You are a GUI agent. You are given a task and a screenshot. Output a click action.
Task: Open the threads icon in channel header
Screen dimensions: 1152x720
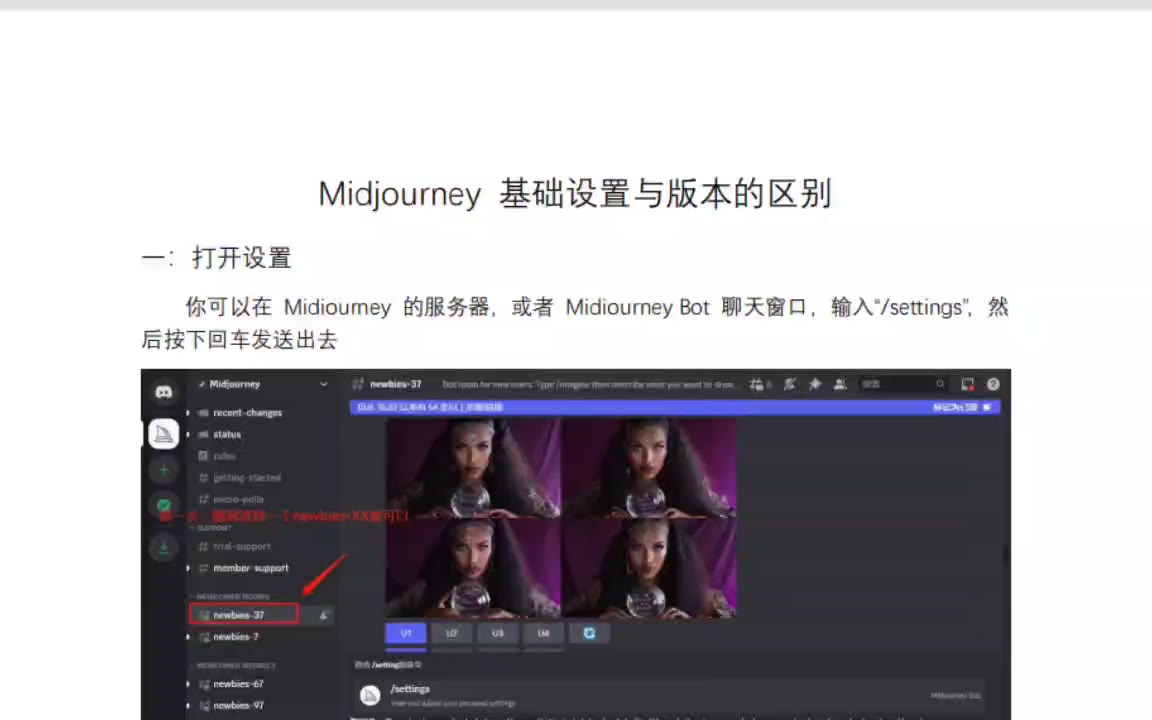[x=759, y=384]
